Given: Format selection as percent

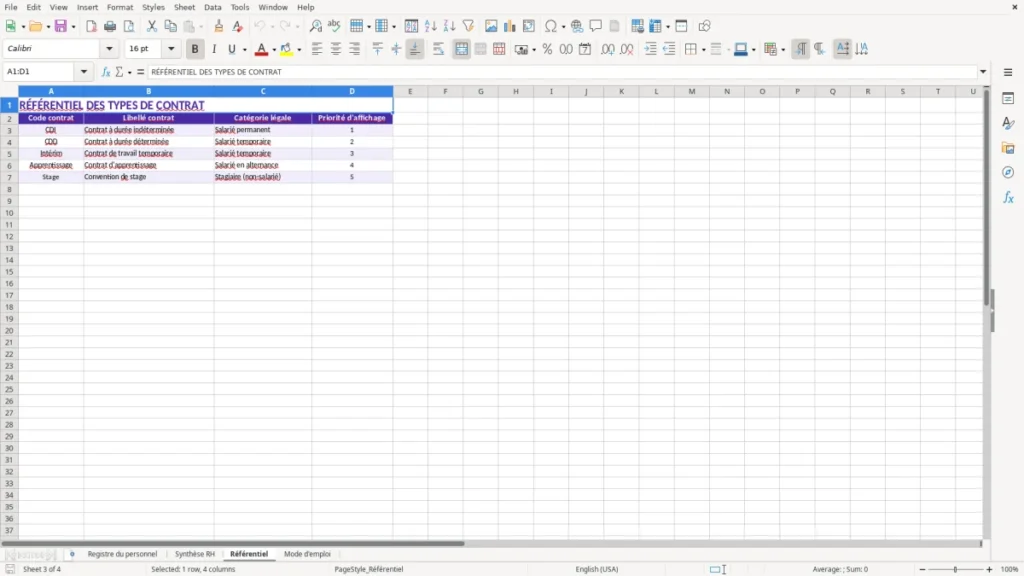Looking at the screenshot, I should click(547, 49).
